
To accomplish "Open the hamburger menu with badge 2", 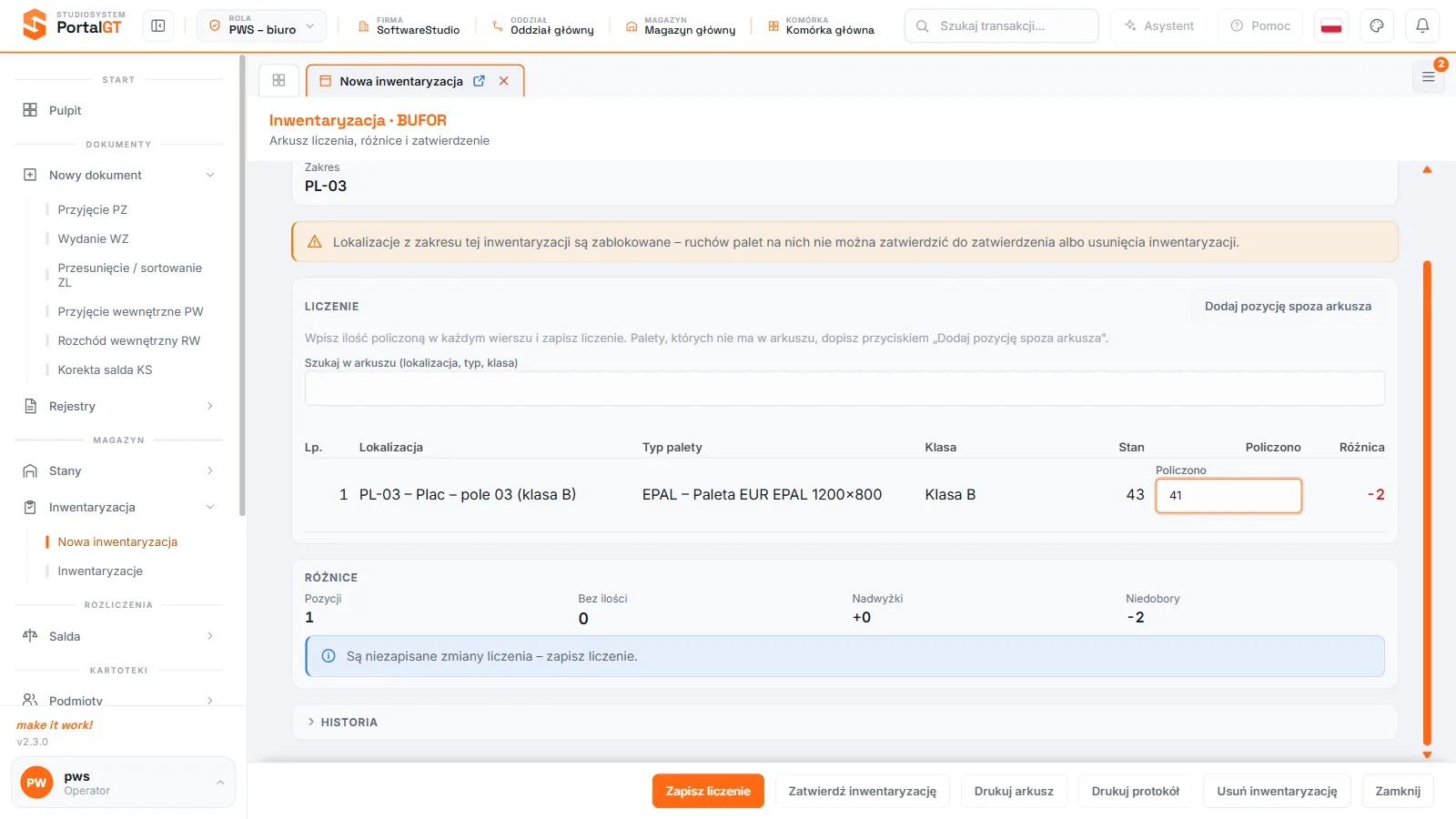I will pyautogui.click(x=1428, y=77).
